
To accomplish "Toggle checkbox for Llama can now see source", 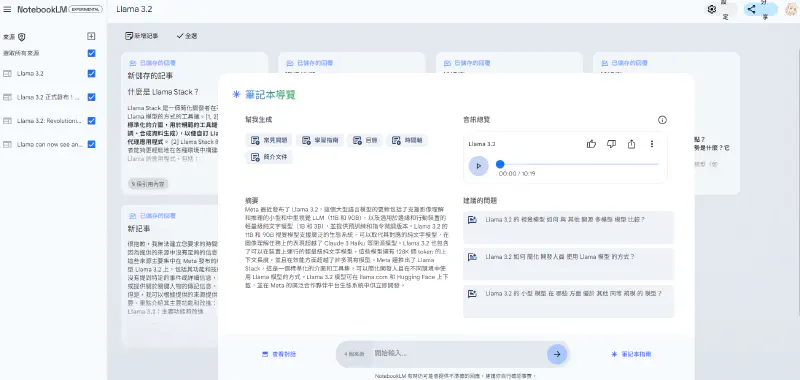I will coord(91,144).
